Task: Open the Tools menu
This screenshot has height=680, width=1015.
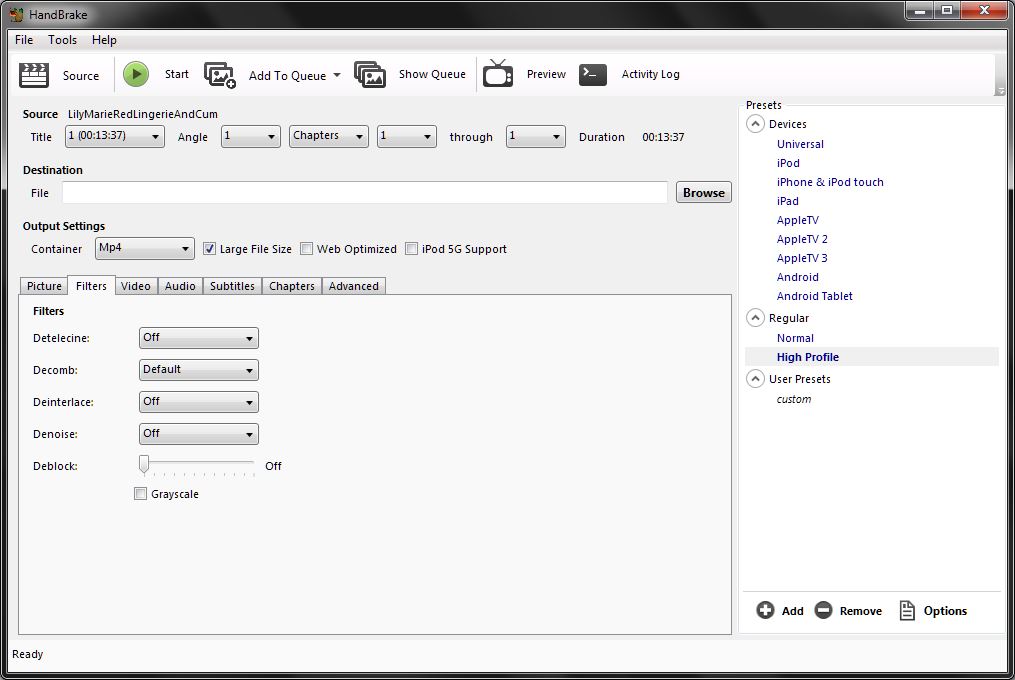Action: [62, 40]
